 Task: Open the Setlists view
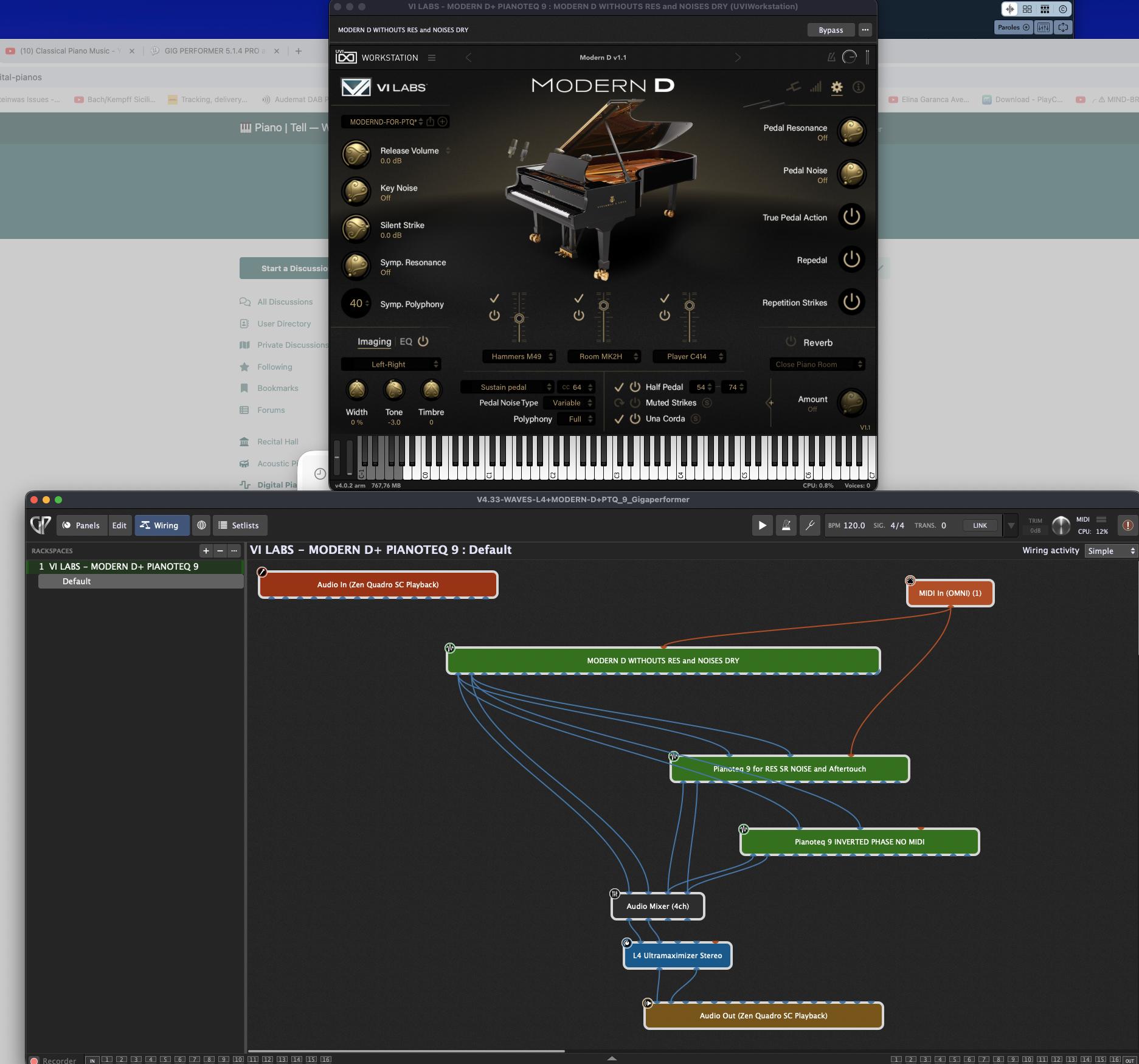click(239, 525)
